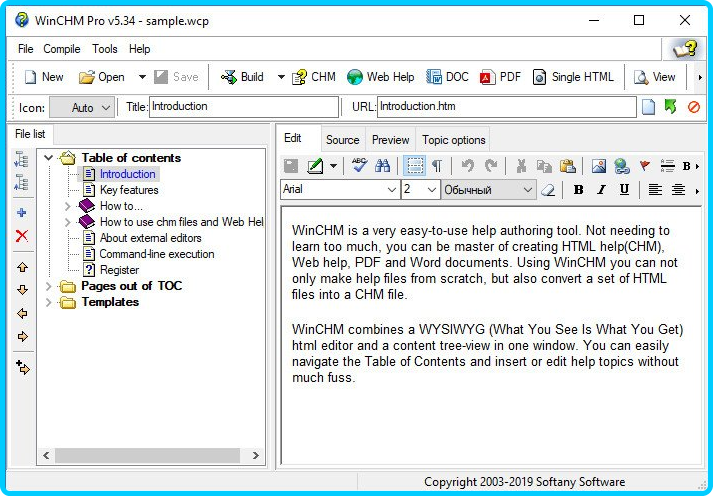The width and height of the screenshot is (713, 496).
Task: Click the Web Help button
Action: [380, 77]
